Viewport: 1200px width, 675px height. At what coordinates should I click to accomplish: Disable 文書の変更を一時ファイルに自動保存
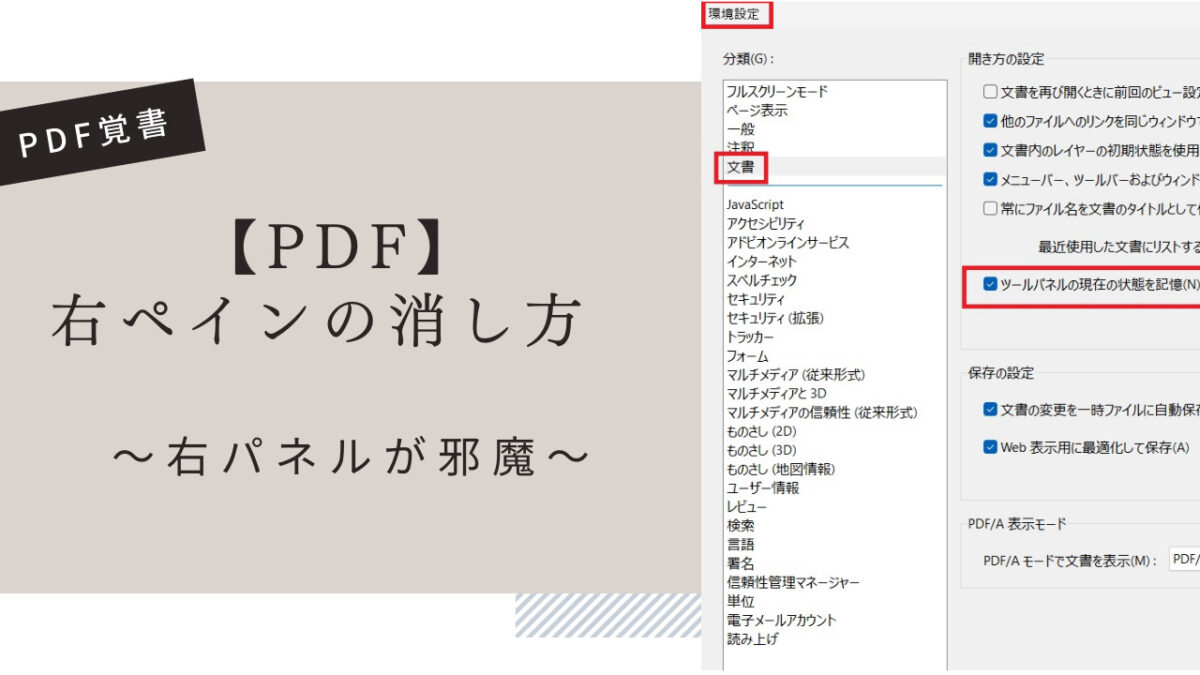click(x=990, y=409)
